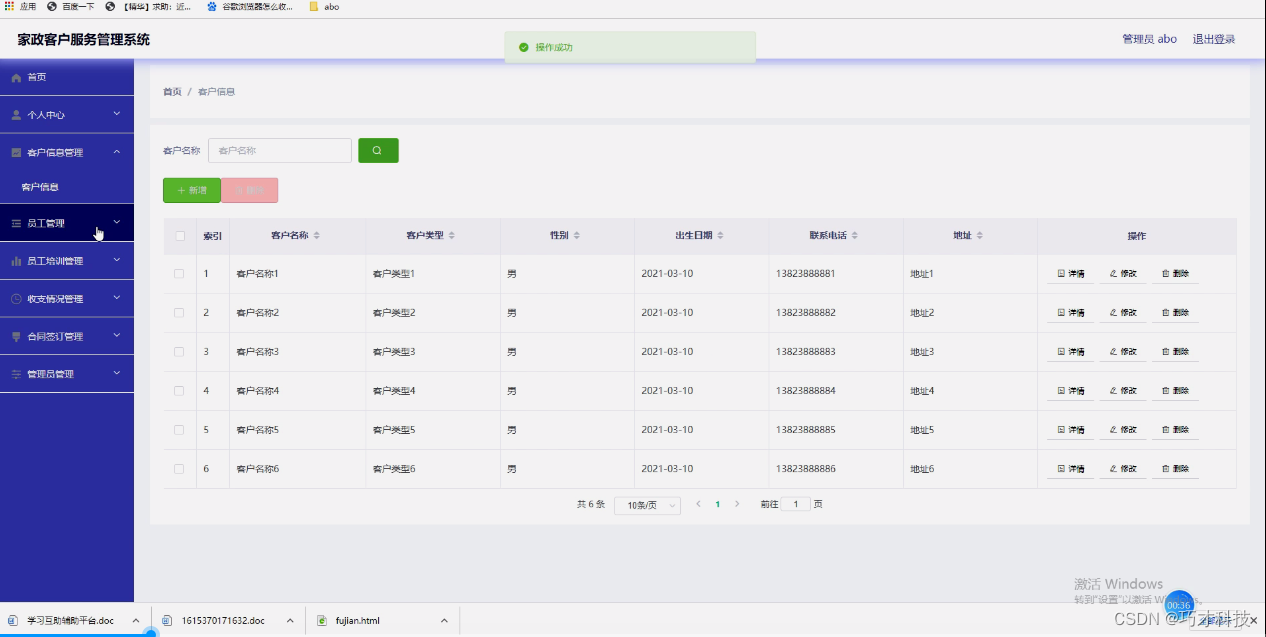Click the 员工管理 list icon
This screenshot has height=637, width=1266.
[x=16, y=223]
